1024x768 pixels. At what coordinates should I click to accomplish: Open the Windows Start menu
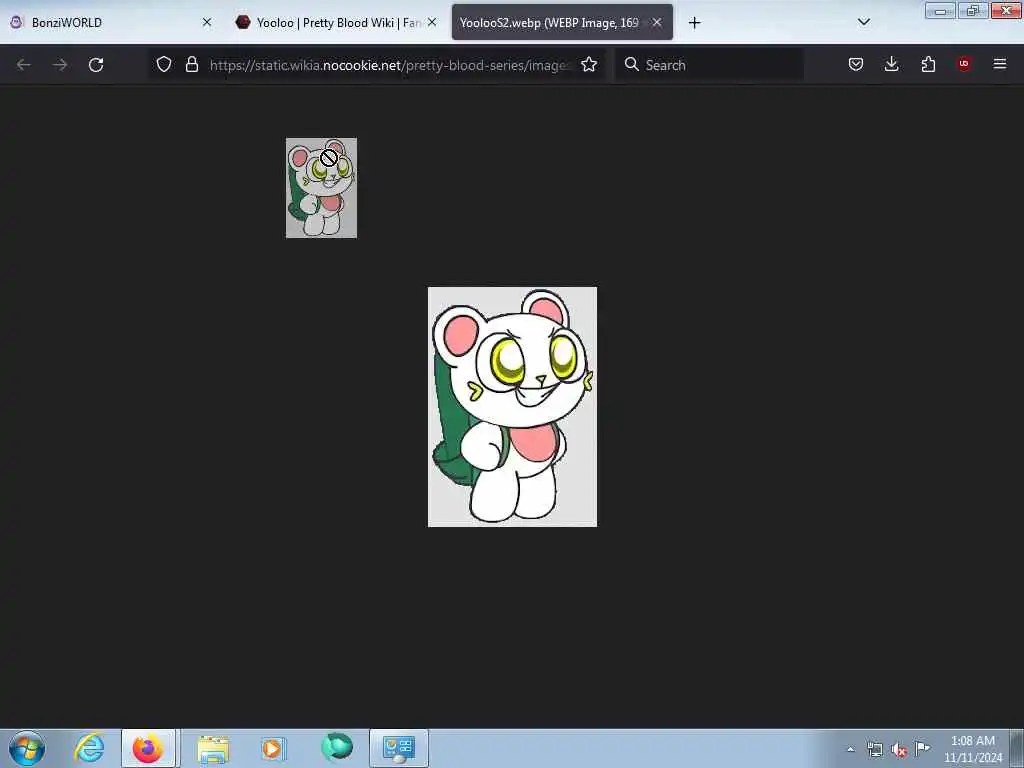[x=27, y=748]
